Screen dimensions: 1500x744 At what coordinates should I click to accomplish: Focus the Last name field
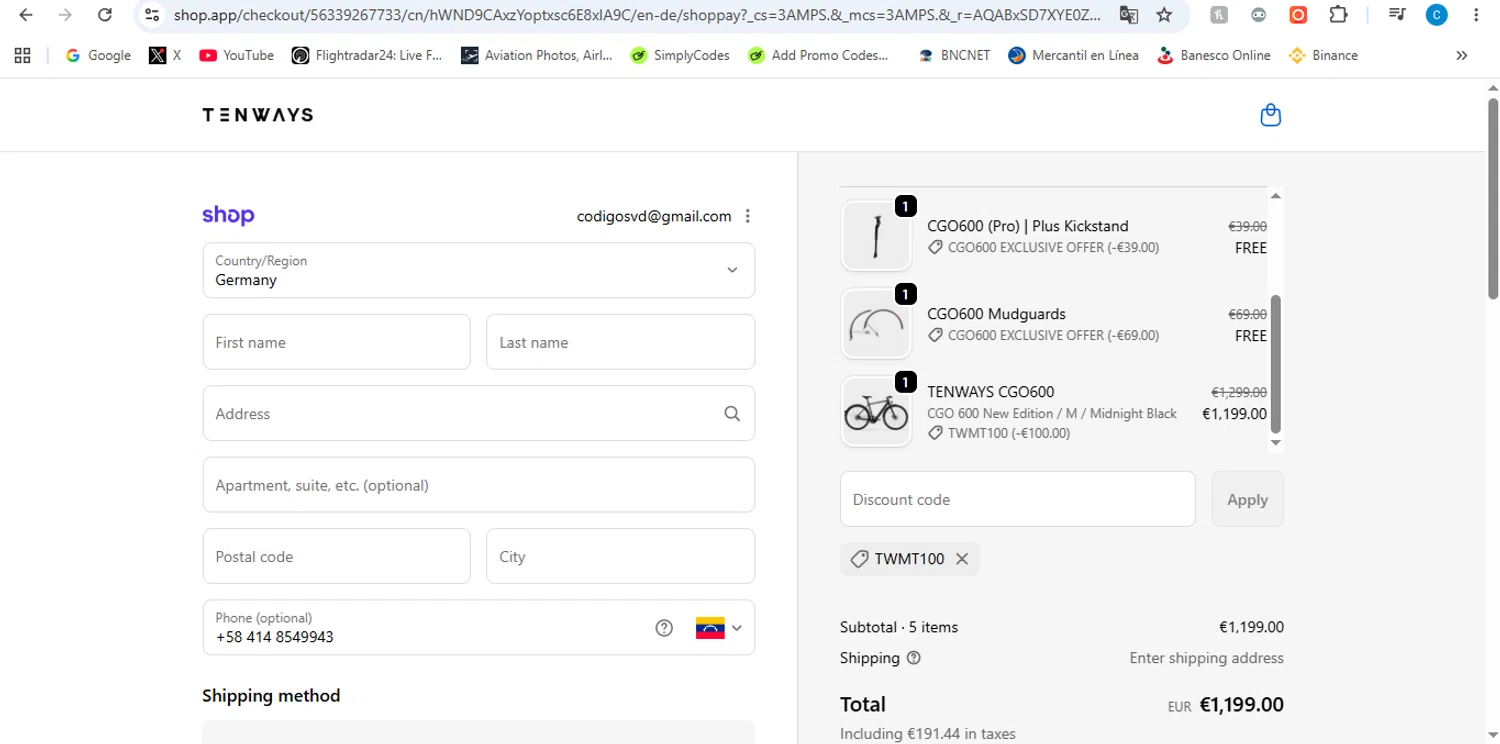pyautogui.click(x=620, y=342)
